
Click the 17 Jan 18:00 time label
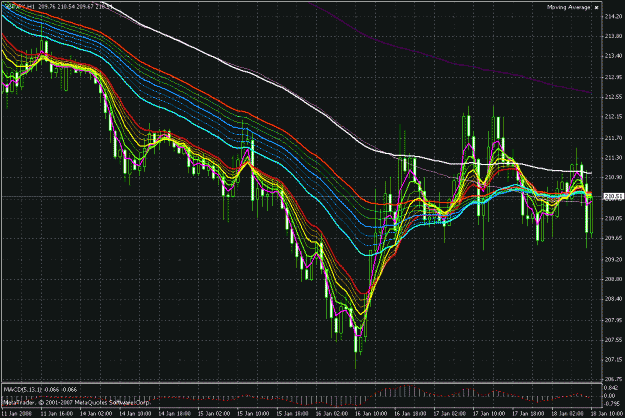click(x=528, y=414)
